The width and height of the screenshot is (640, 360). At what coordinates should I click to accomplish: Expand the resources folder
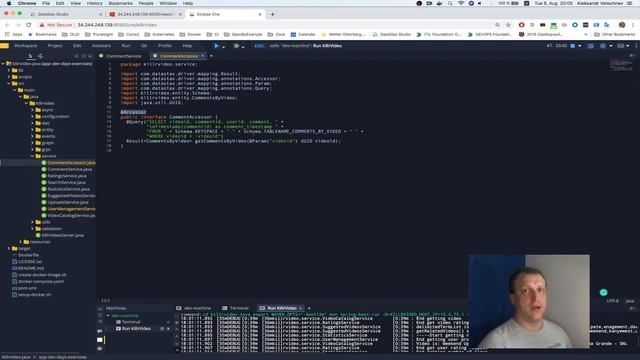click(20, 242)
